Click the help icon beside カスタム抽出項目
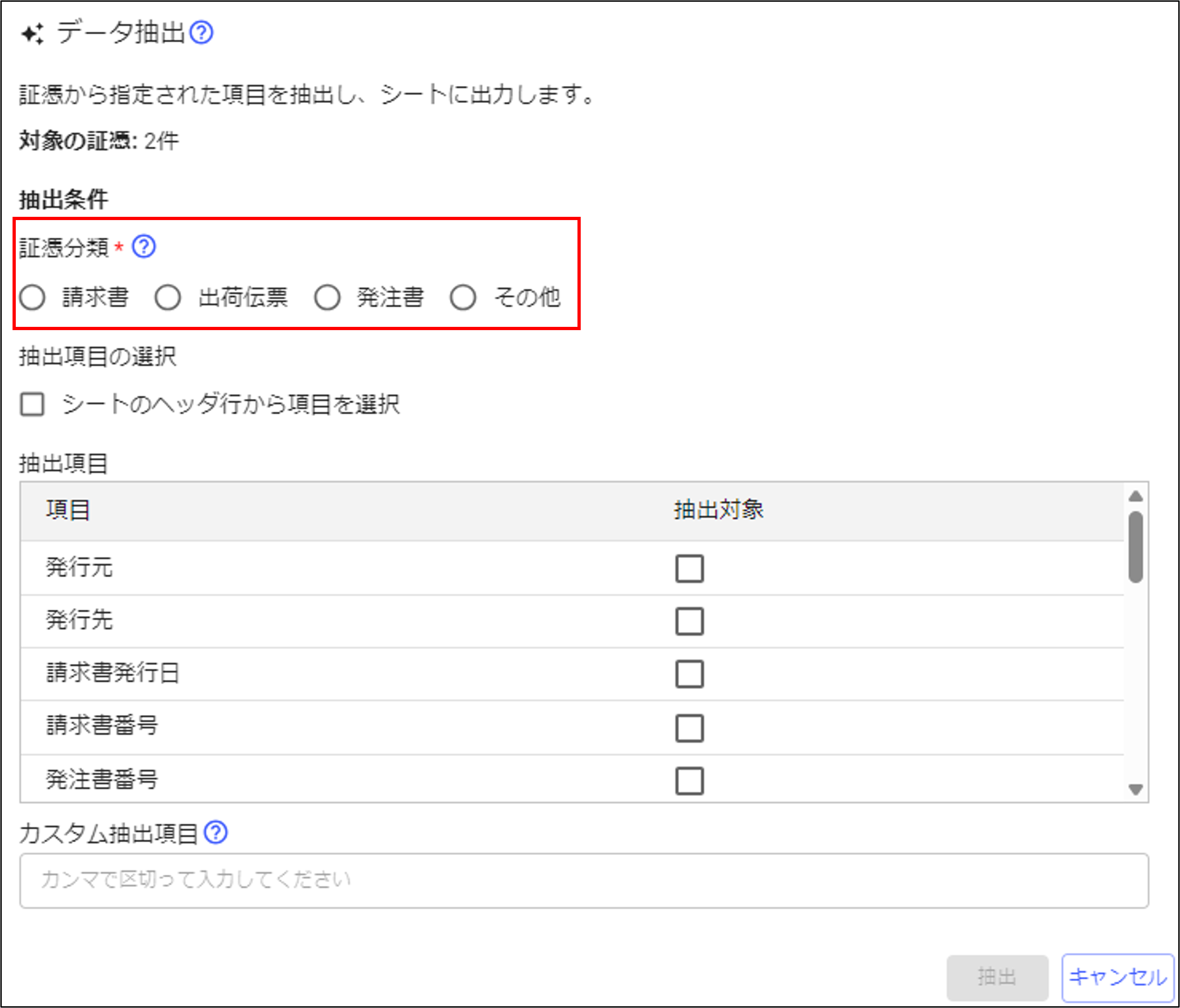Screen dimensions: 1180x1008 [216, 832]
